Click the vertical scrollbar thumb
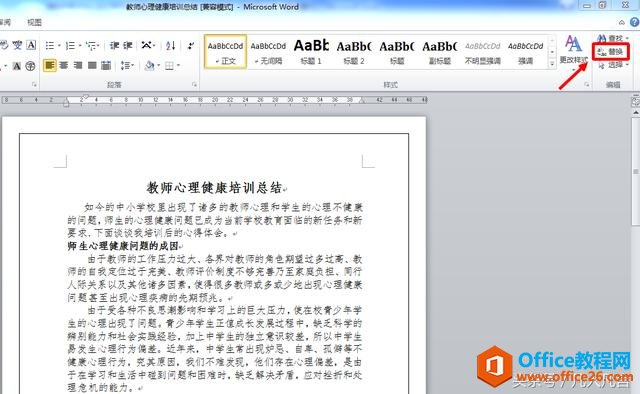Screen dimensions: 640x394 (636, 171)
